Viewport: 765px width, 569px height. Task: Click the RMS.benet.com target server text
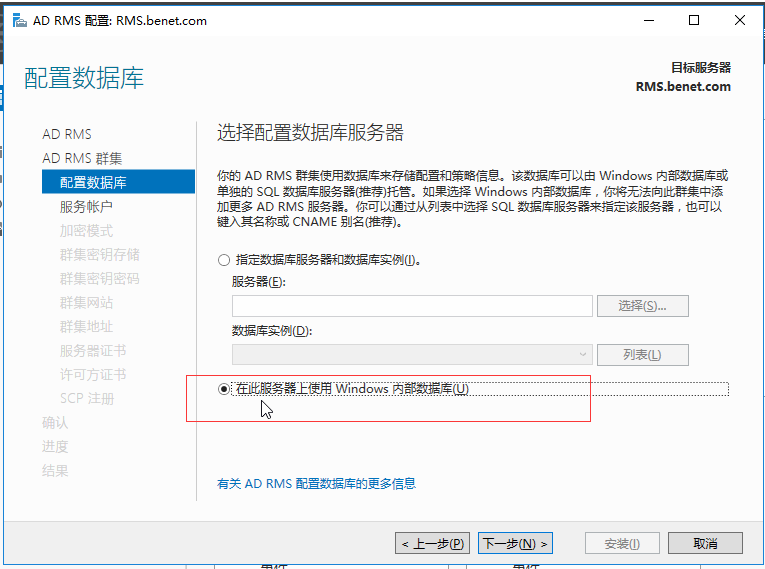click(683, 87)
